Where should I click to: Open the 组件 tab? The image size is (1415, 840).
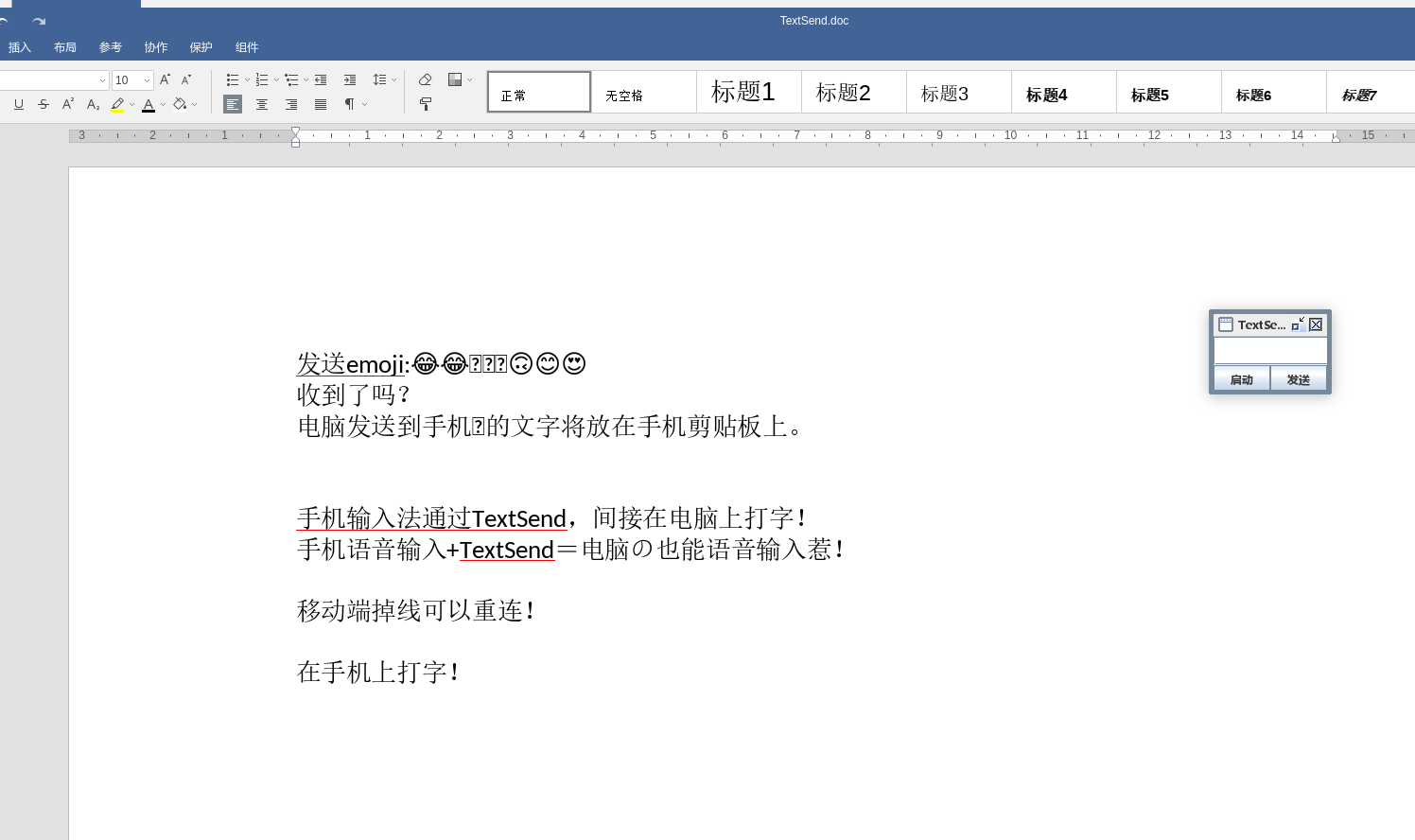(x=247, y=47)
